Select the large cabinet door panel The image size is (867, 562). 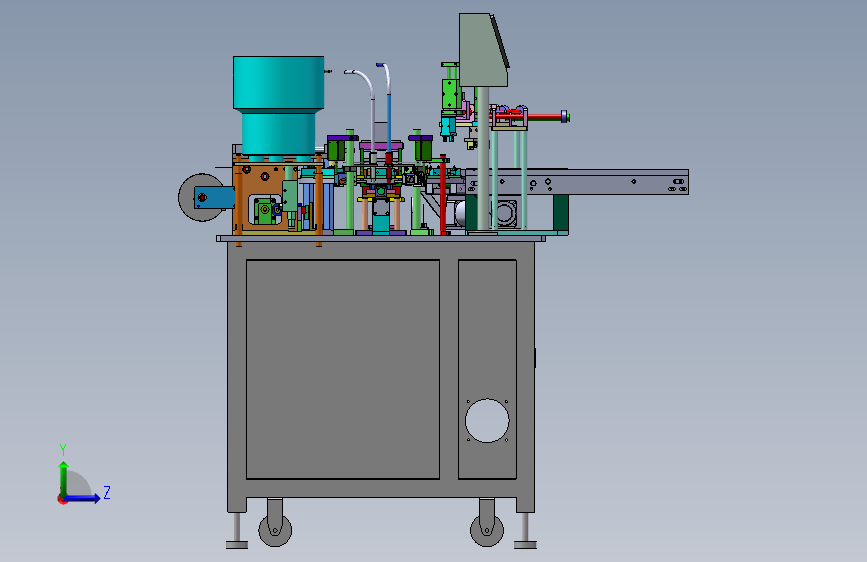click(343, 369)
